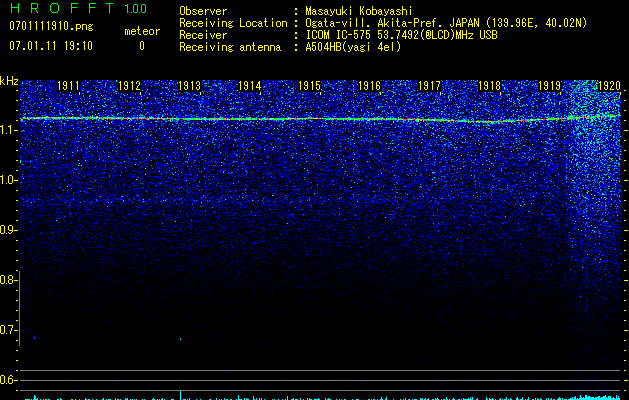Click the HROFFT title text
The height and width of the screenshot is (400, 629).
point(62,8)
